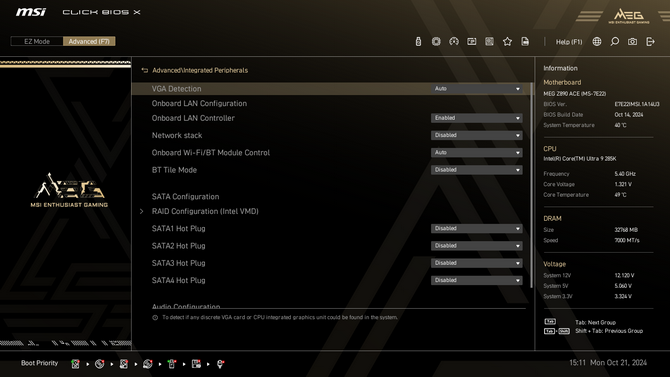This screenshot has height=377, width=670.
Task: Open the Onboard LAN Controller dropdown
Action: (476, 118)
